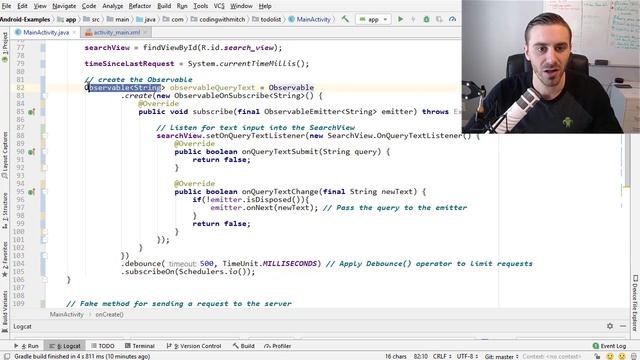Click the 82:10 caret position indicator
Image resolution: width=640 pixels, height=360 pixels.
pos(420,356)
